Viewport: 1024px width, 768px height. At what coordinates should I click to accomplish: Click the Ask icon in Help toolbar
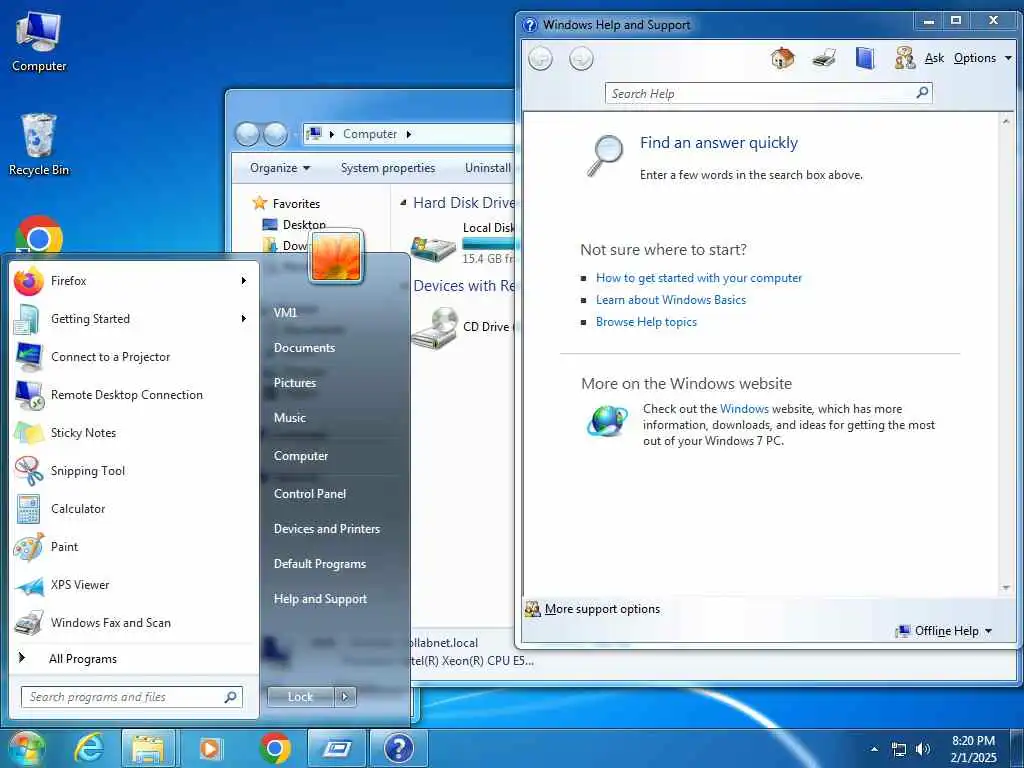pos(904,58)
